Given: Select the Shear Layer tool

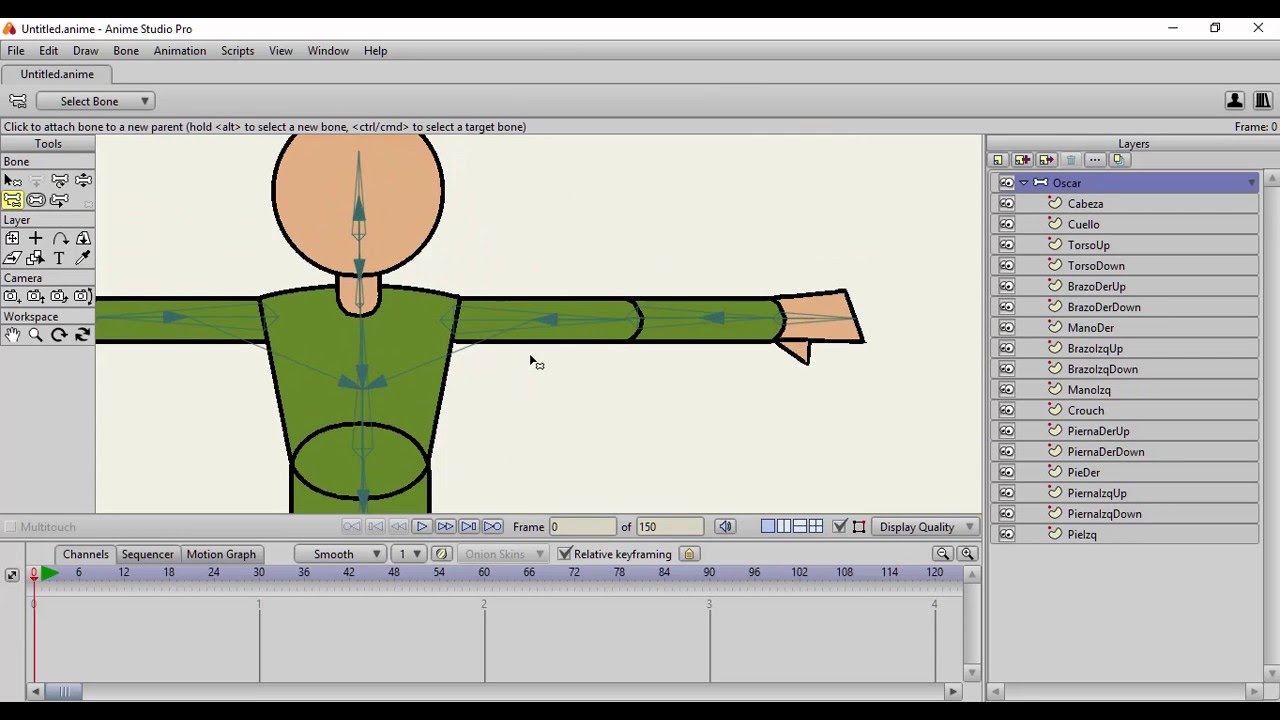Looking at the screenshot, I should [12, 258].
